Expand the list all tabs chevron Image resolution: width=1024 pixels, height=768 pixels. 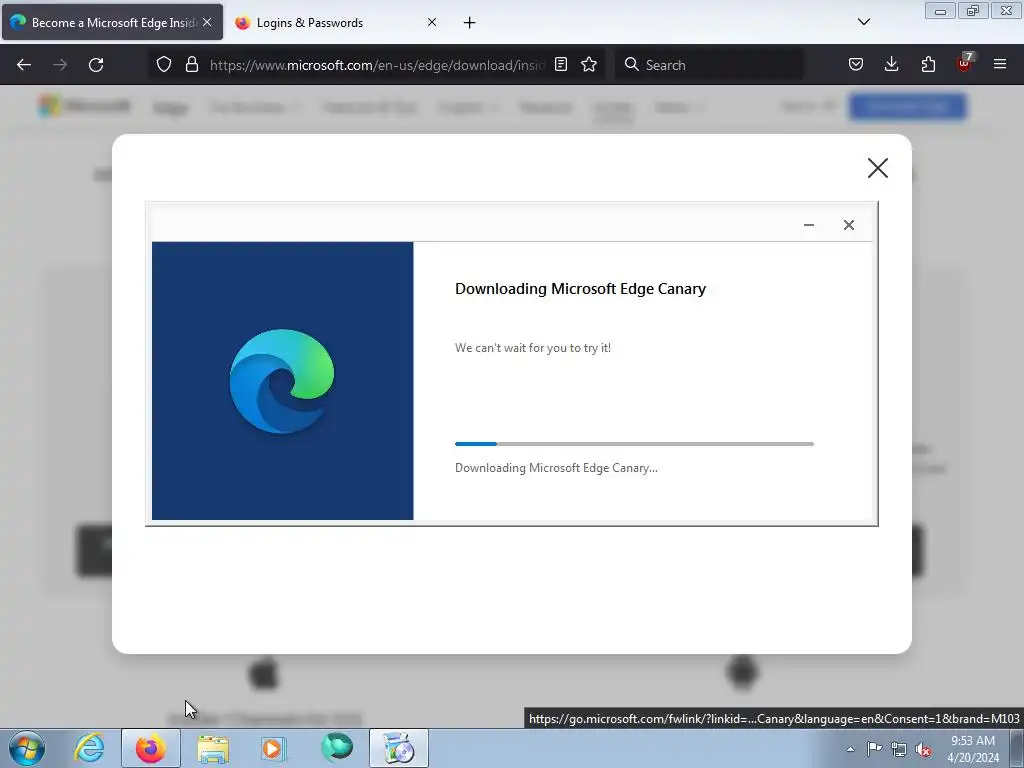click(x=863, y=22)
